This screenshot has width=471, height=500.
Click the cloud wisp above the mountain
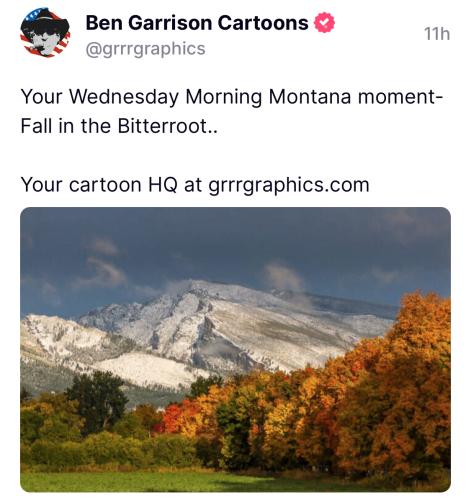pos(283,277)
